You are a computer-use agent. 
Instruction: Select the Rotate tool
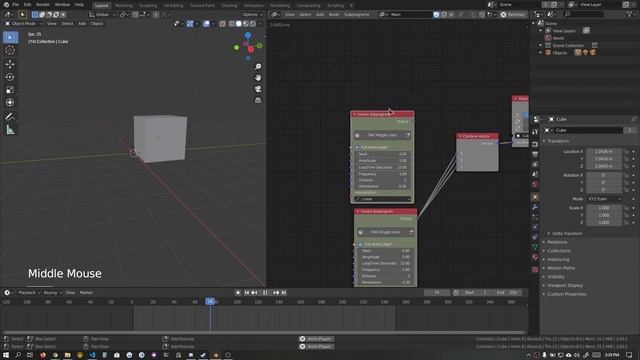10,77
